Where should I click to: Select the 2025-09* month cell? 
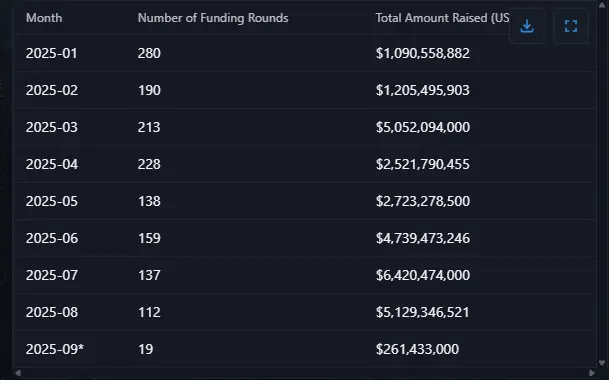point(55,349)
